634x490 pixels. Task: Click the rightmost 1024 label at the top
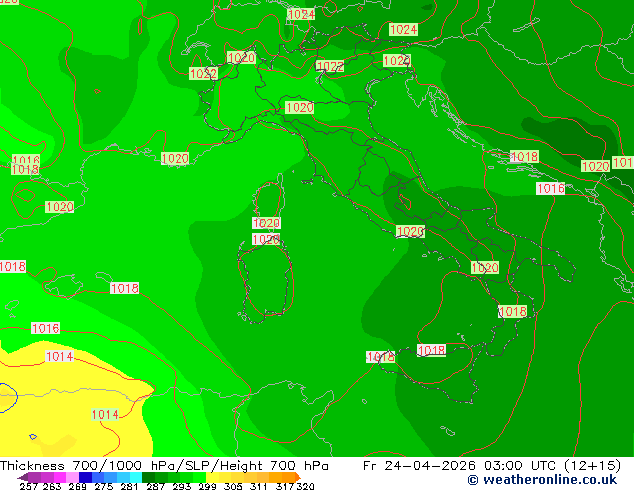coord(403,30)
